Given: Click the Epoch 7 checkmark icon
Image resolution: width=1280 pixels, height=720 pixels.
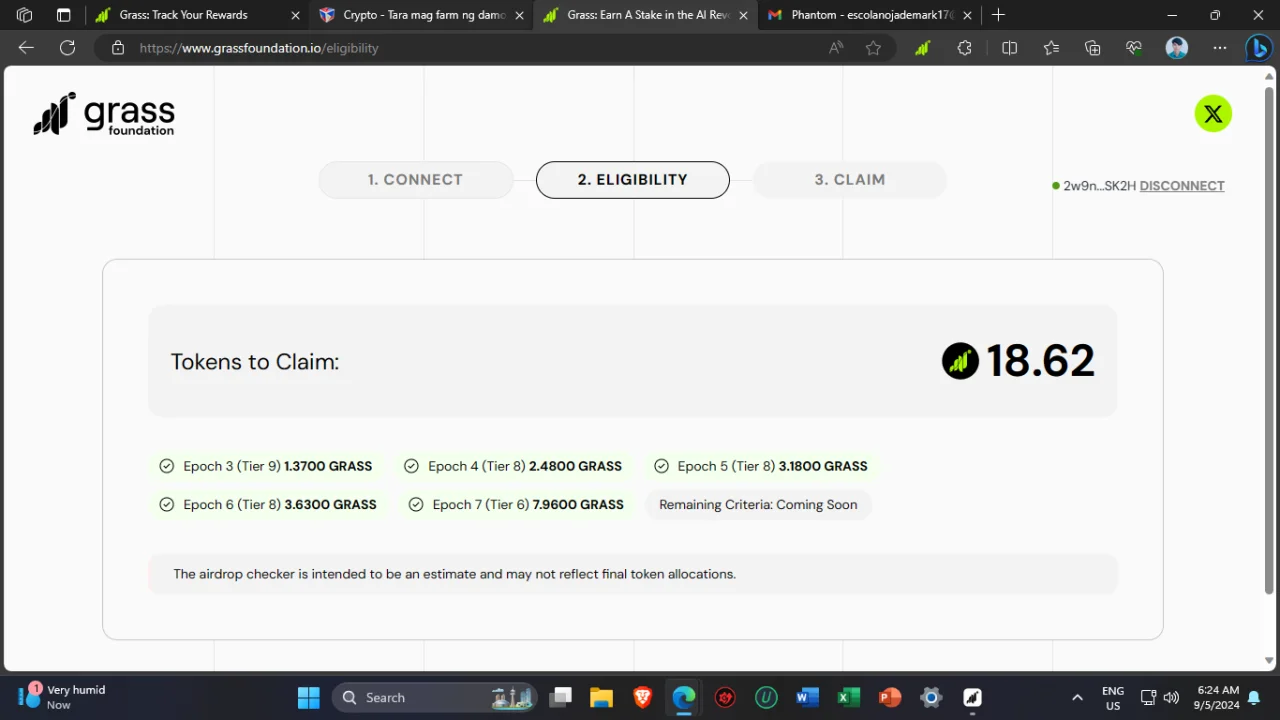Looking at the screenshot, I should [416, 505].
